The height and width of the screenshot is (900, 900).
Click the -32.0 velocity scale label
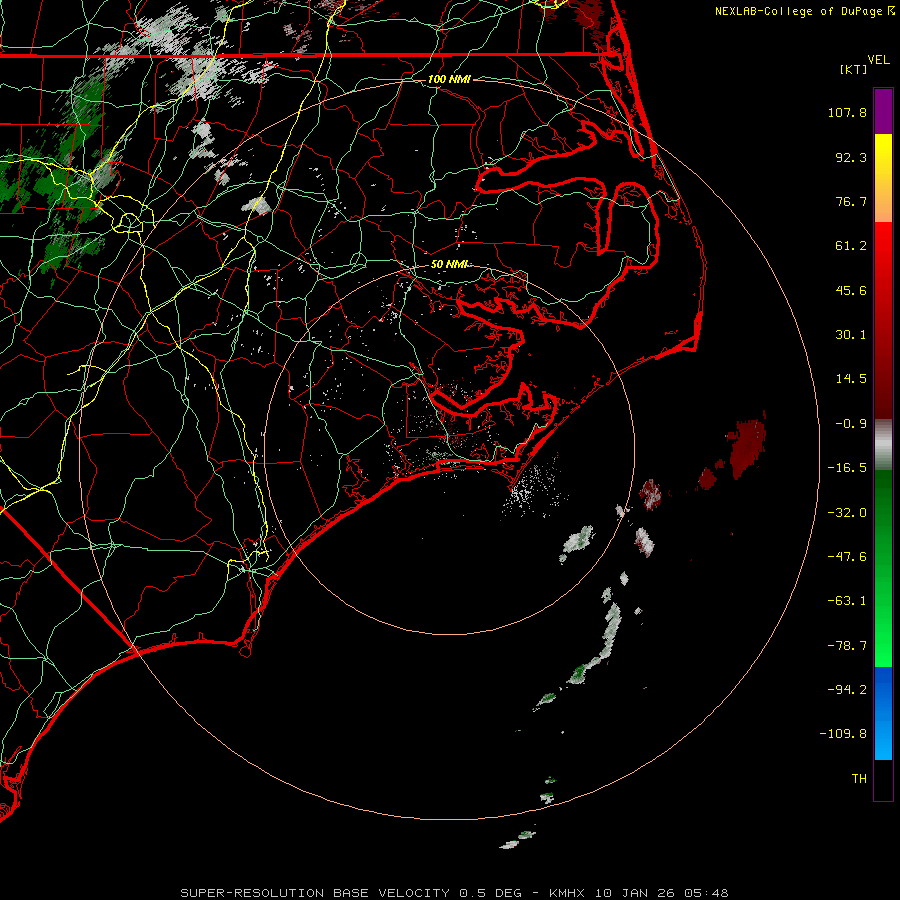[847, 513]
